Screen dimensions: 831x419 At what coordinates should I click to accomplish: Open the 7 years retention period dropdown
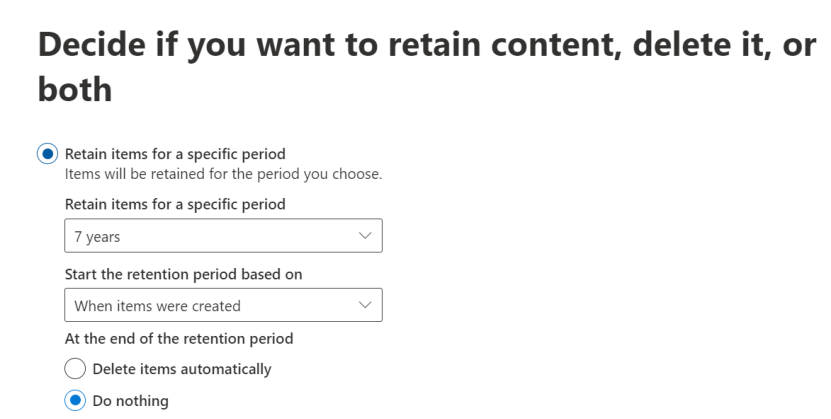[223, 236]
